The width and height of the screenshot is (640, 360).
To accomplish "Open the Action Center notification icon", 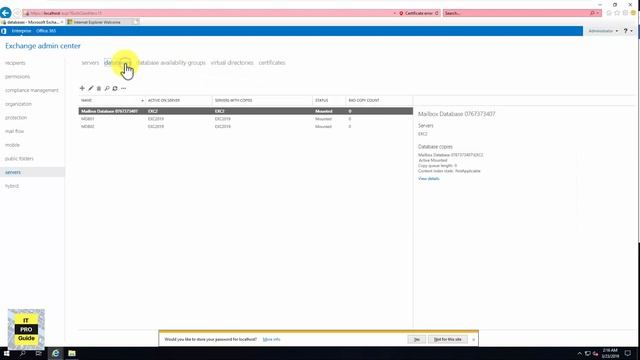I will point(628,353).
